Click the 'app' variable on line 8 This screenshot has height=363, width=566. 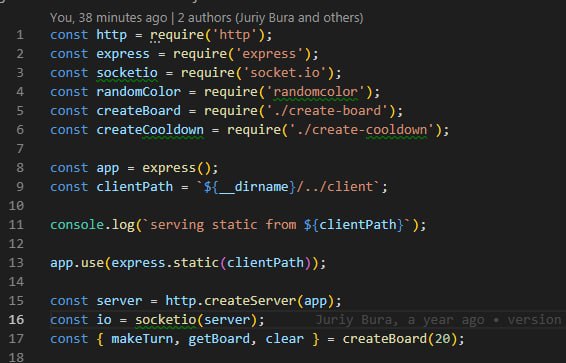click(108, 168)
